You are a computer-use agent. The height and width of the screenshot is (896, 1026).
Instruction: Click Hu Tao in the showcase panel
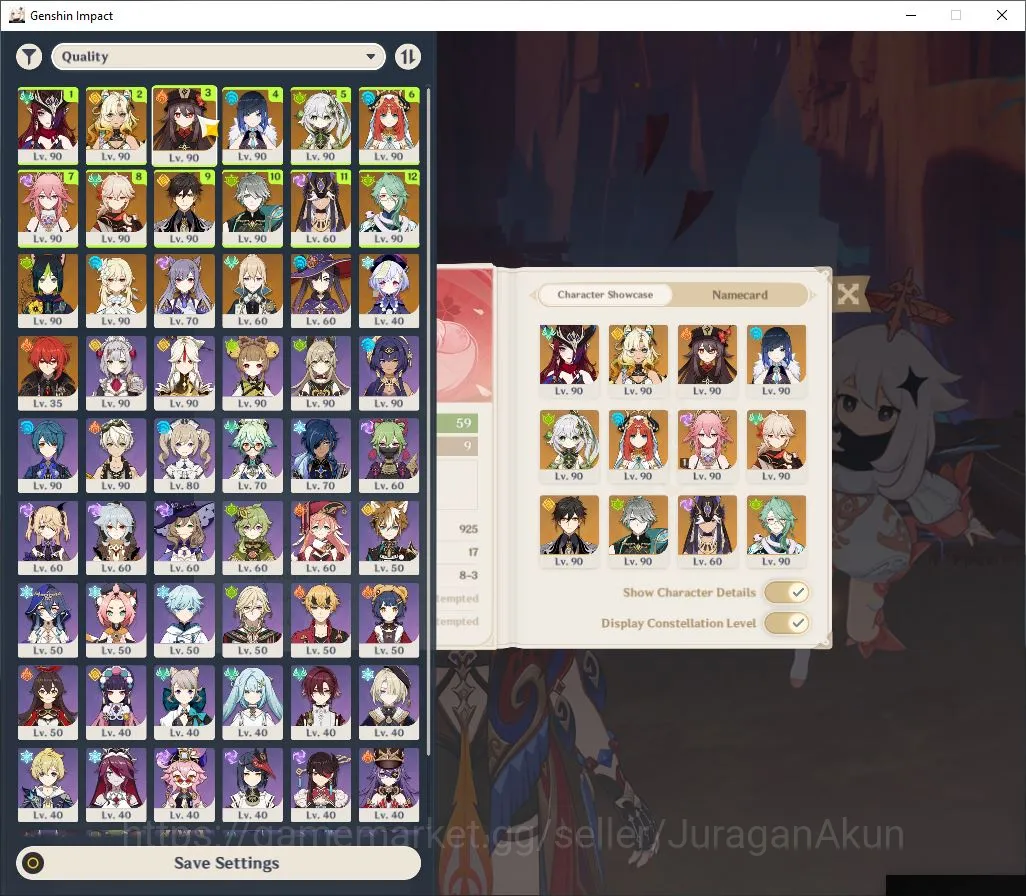pyautogui.click(x=707, y=361)
